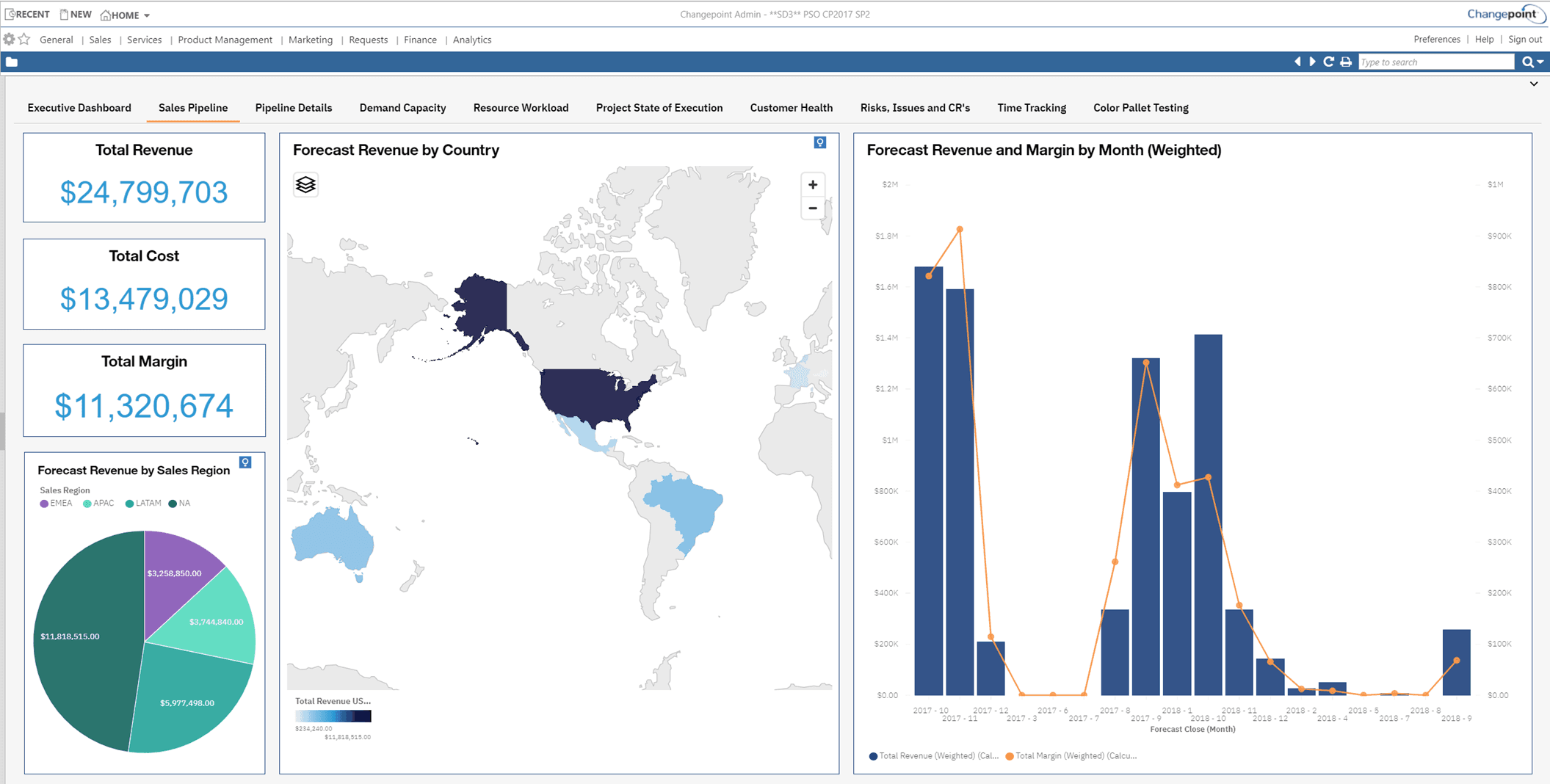This screenshot has height=784, width=1550.
Task: Open the settings gear icon
Action: tap(9, 40)
